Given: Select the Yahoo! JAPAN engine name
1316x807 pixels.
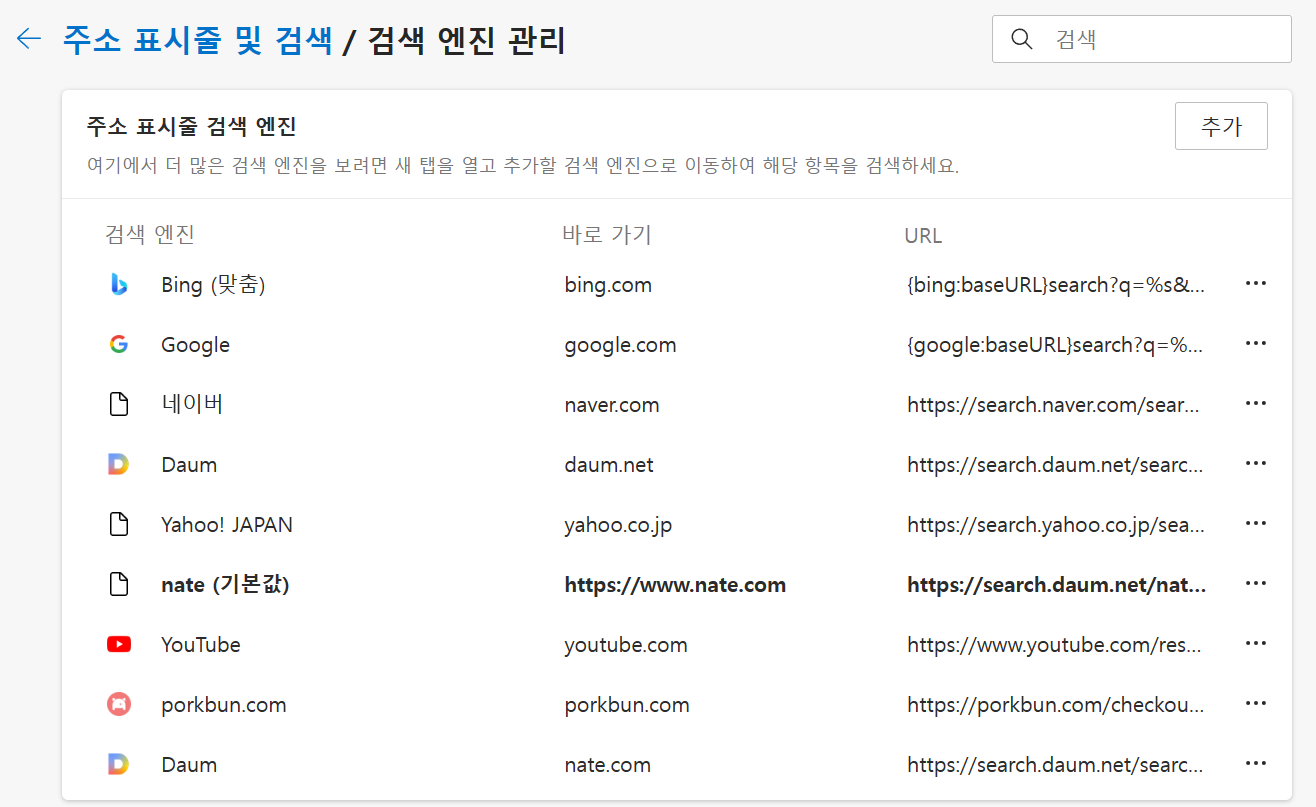Looking at the screenshot, I should coord(227,525).
